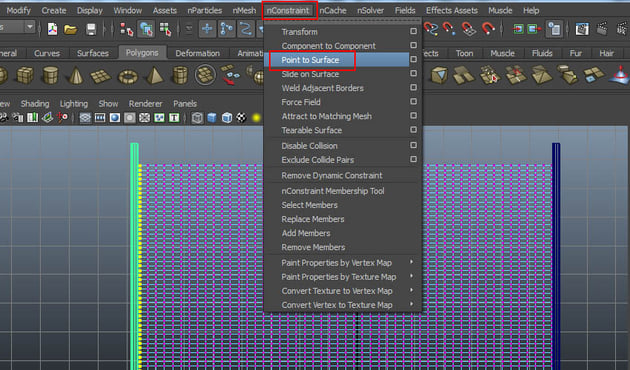630x370 pixels.
Task: Open Transform constraint option box
Action: (413, 31)
